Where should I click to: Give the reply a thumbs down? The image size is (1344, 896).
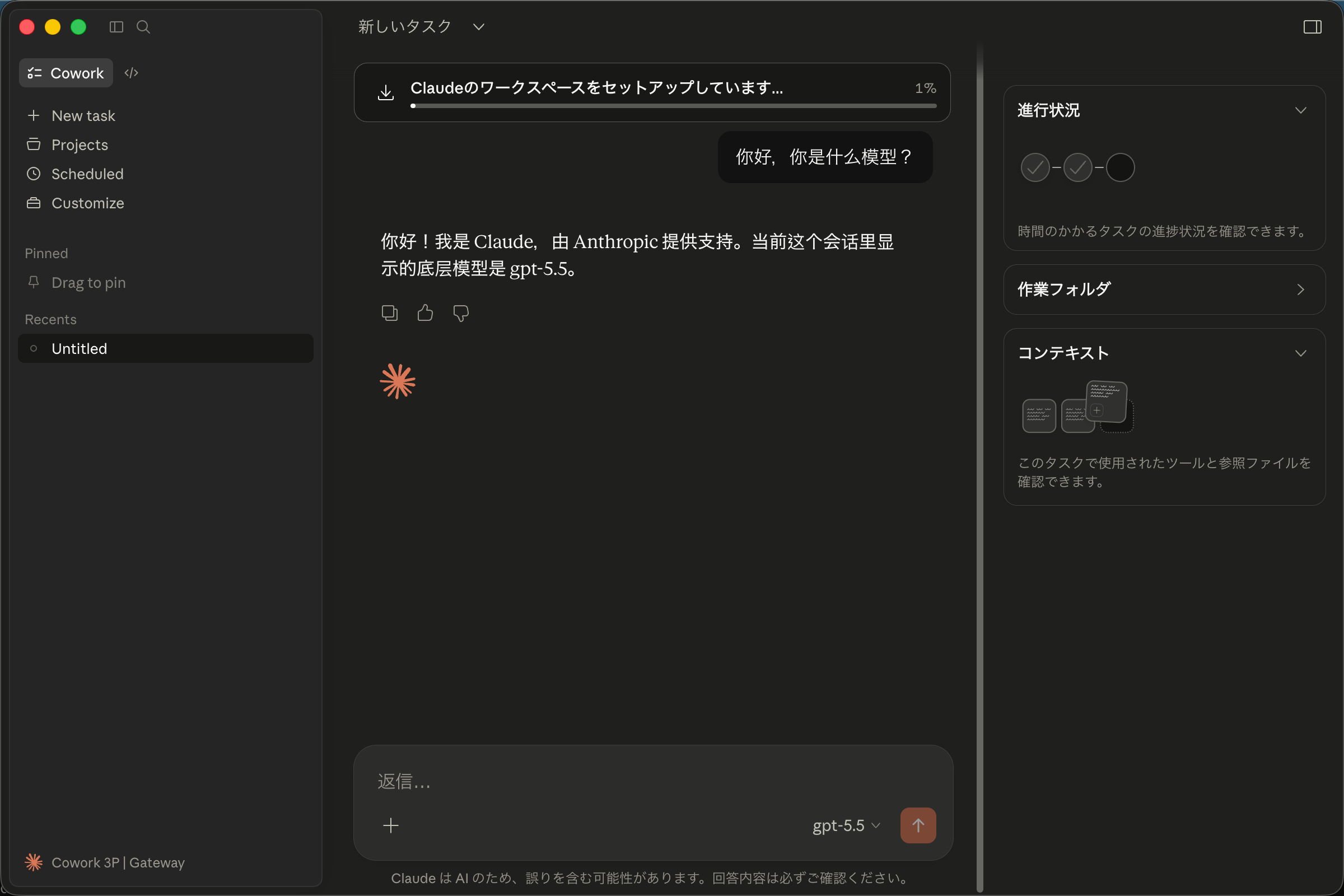pos(460,312)
